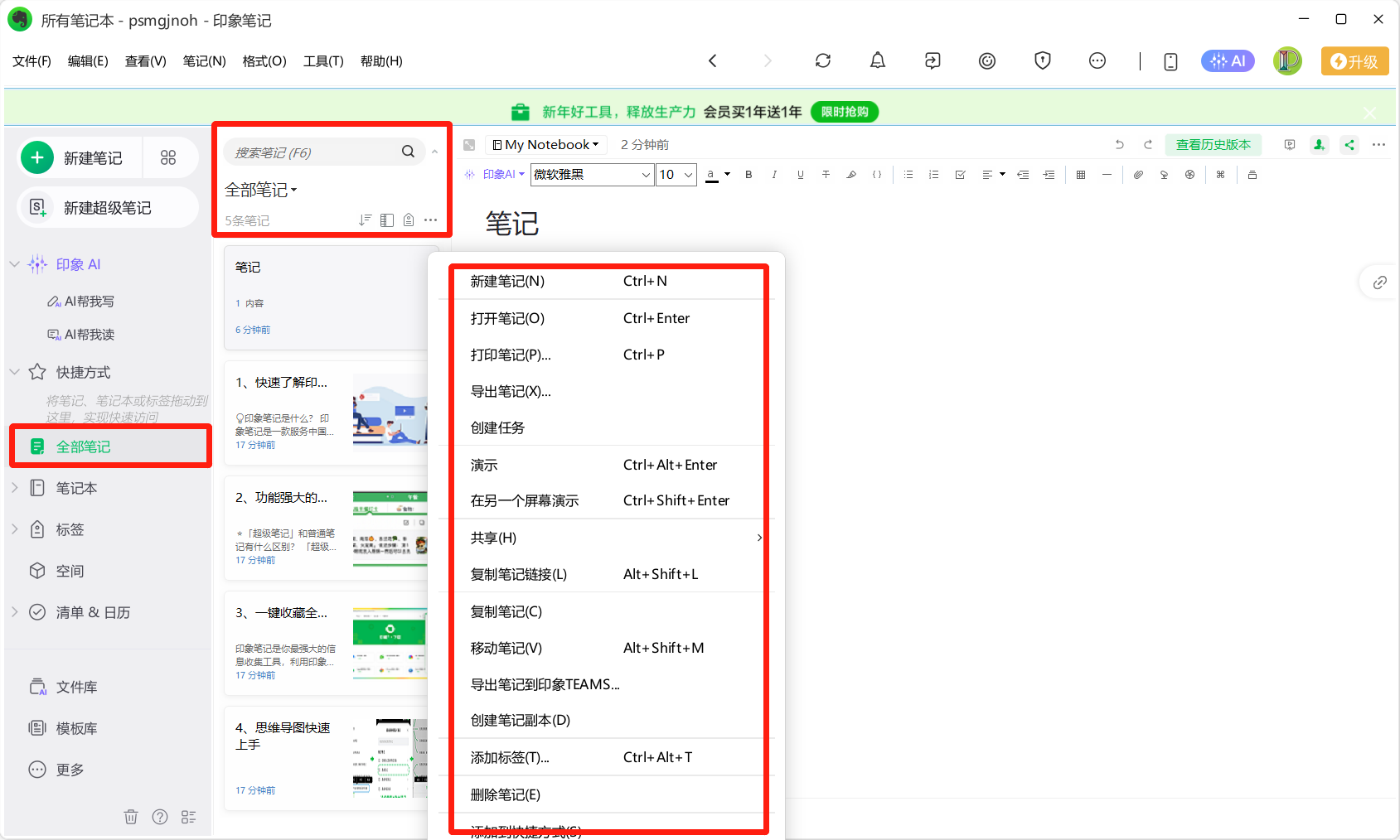Toggle bold formatting
This screenshot has width=1400, height=840.
tap(748, 175)
